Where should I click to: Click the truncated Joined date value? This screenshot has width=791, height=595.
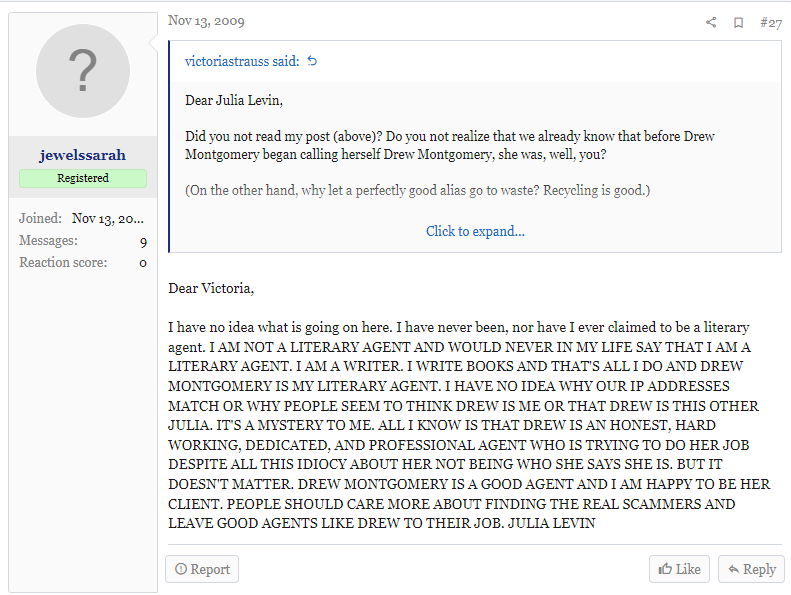click(109, 218)
